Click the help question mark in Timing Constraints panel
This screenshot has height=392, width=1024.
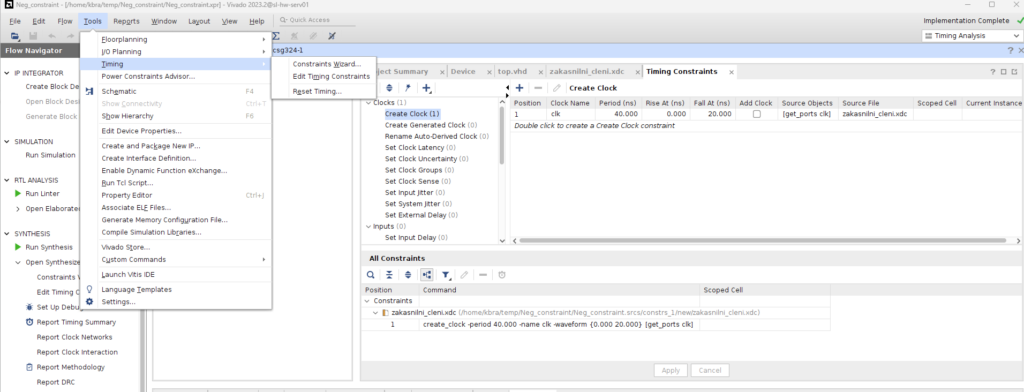(x=993, y=72)
